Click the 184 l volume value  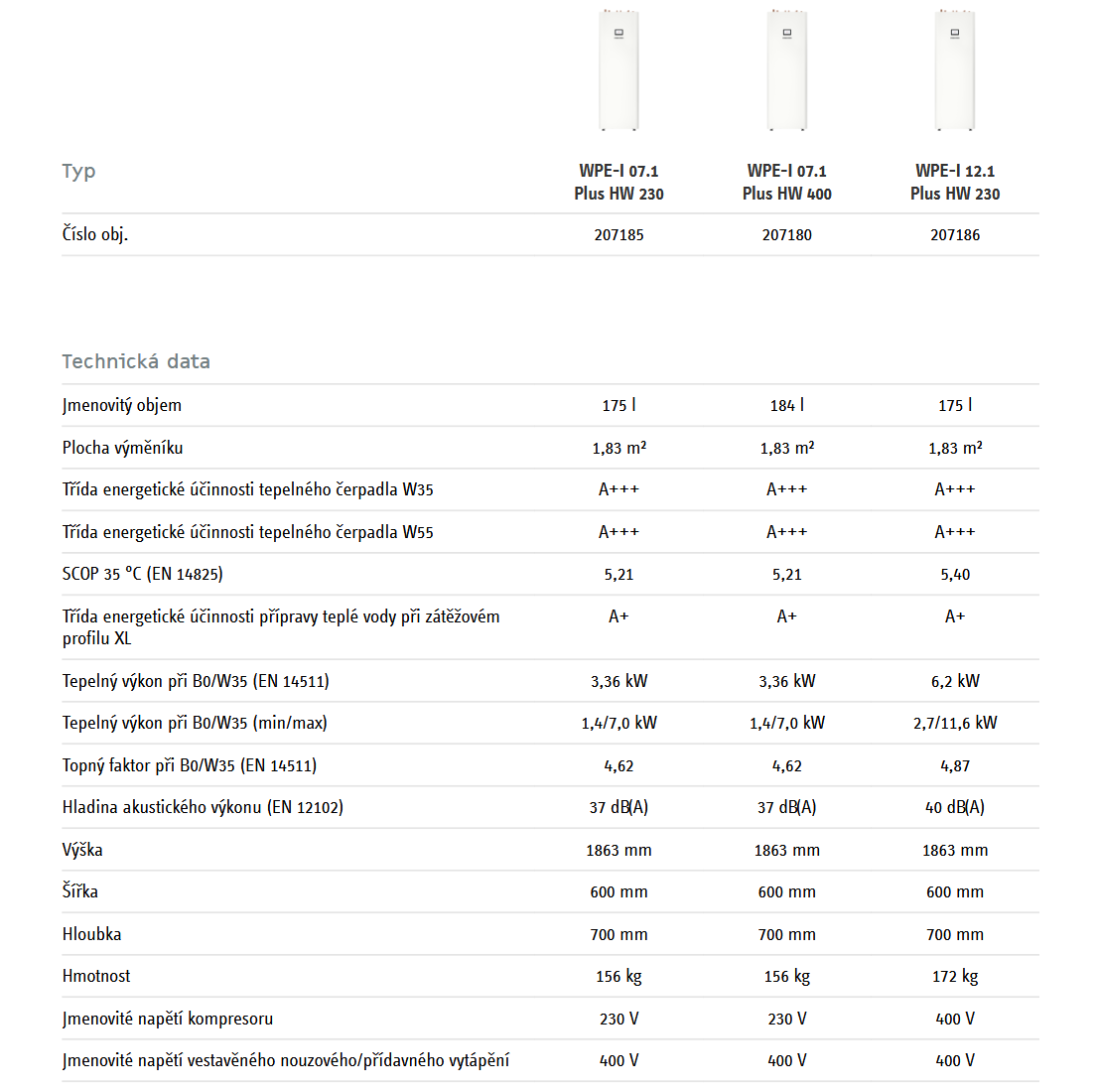tap(786, 405)
